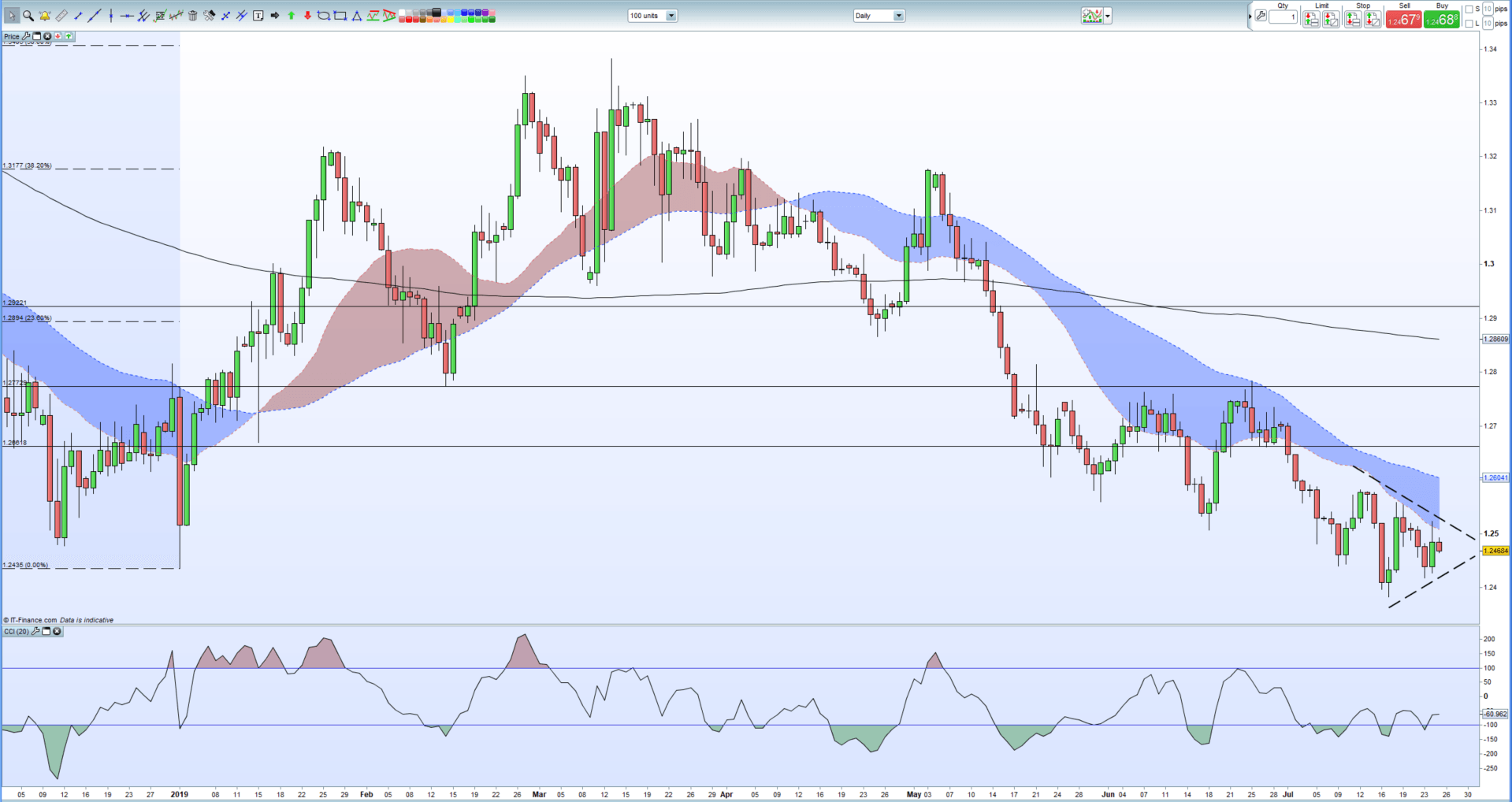Activate the magnifying glass zoom tool
The height and width of the screenshot is (802, 1512).
point(28,16)
